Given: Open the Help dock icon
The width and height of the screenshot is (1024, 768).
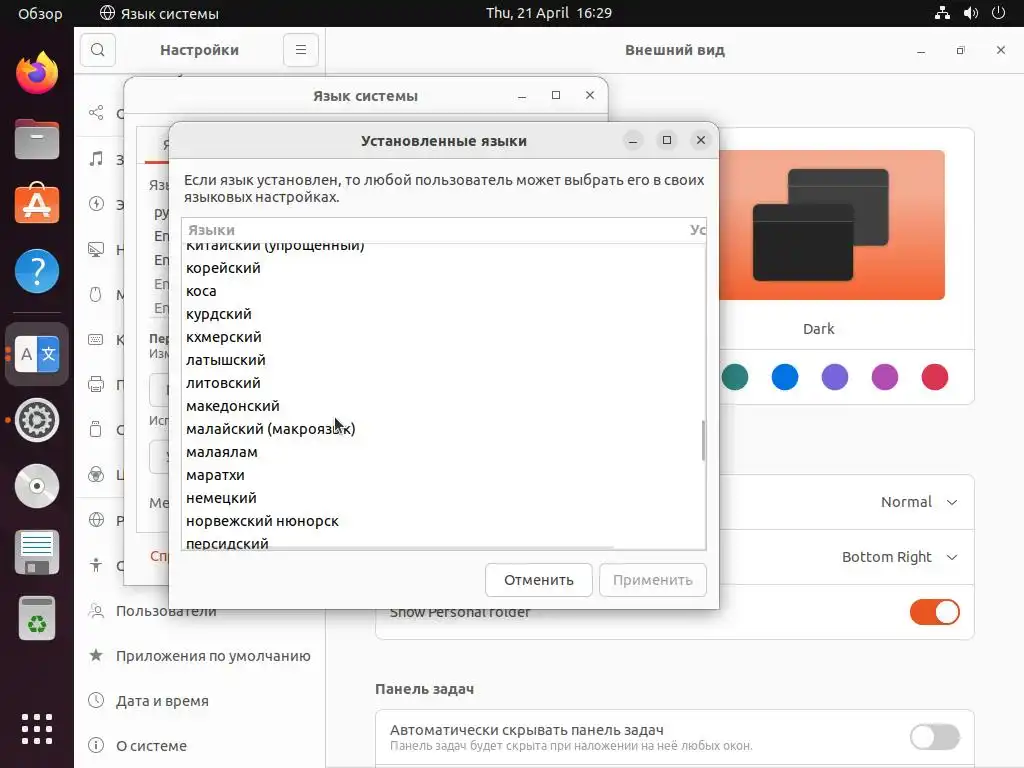Looking at the screenshot, I should tap(37, 271).
